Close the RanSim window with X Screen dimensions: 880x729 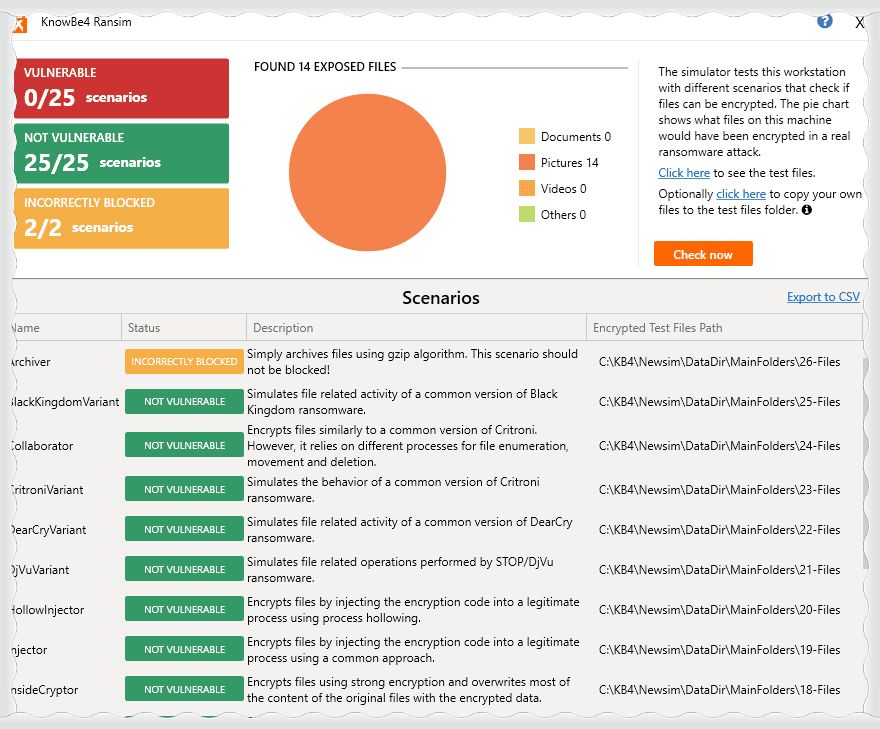(859, 22)
